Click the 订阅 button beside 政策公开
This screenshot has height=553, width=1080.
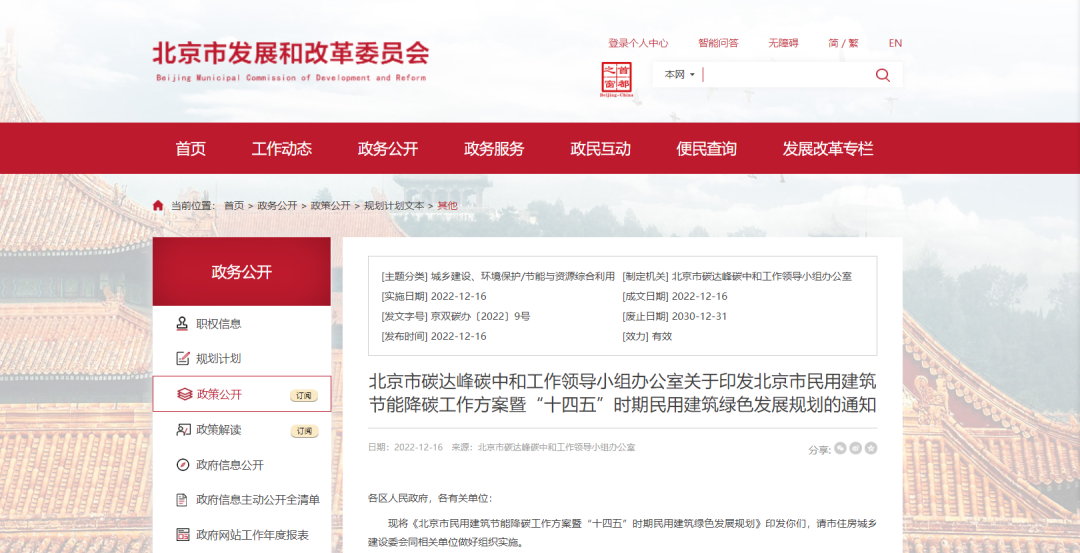click(304, 395)
